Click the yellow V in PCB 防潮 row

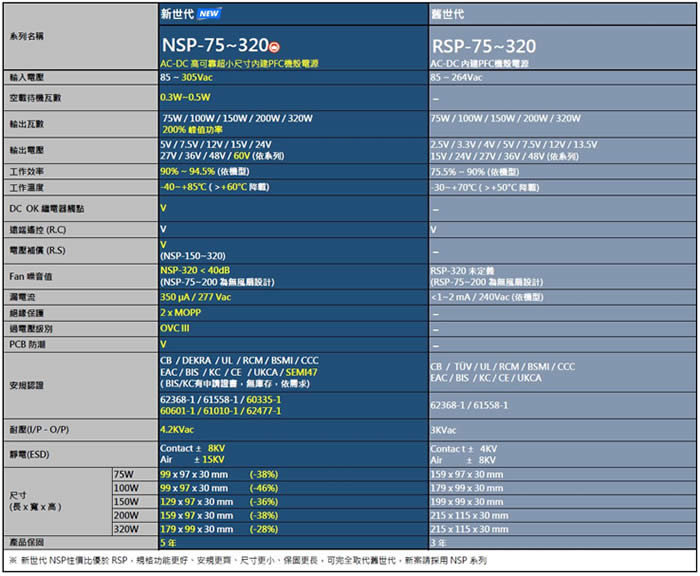(163, 343)
